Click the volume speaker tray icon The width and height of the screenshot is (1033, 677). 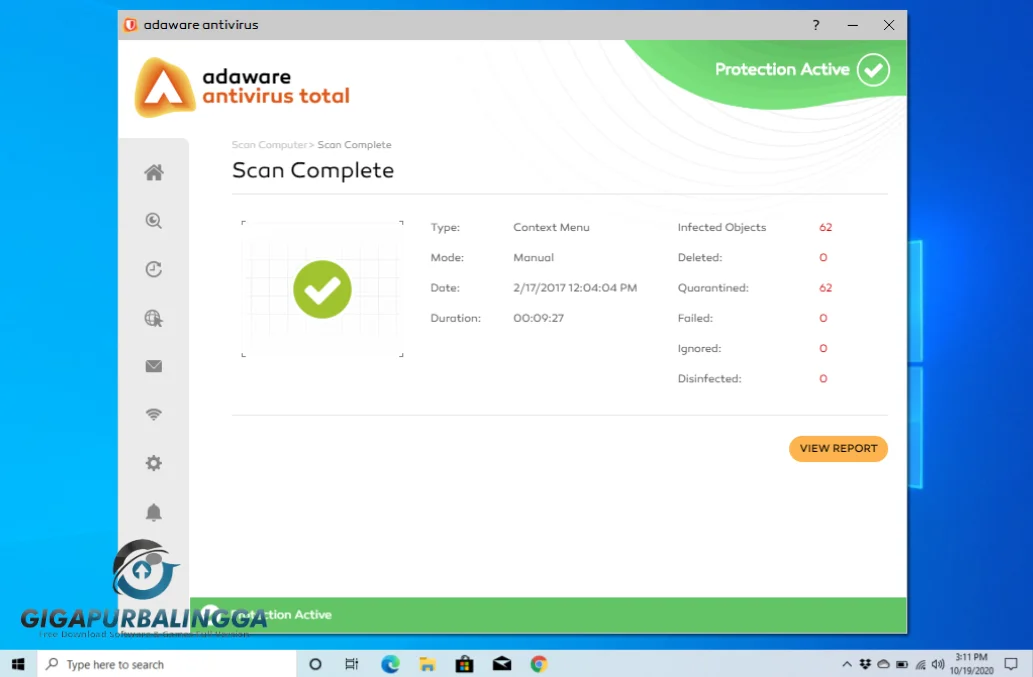pos(938,664)
